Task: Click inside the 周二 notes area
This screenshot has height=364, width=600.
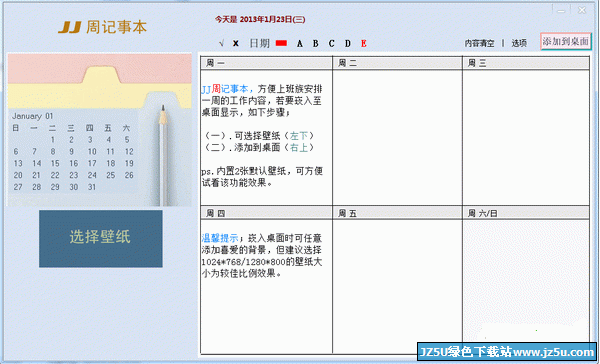Action: tap(397, 137)
